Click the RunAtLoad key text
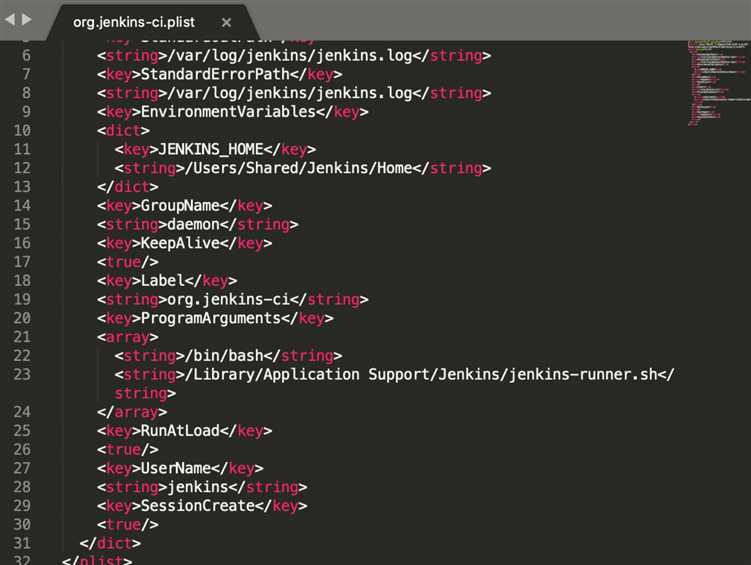Screen dimensions: 751x565 180,430
